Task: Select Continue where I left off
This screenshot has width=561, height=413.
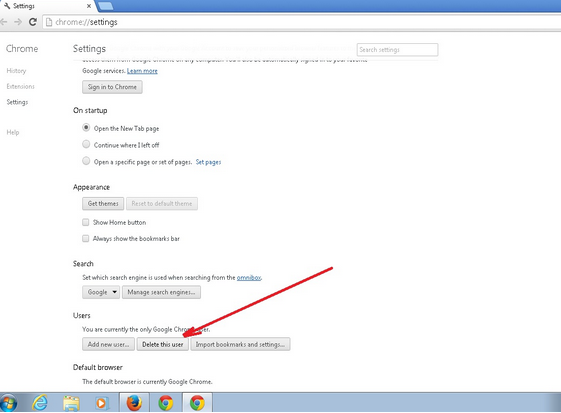Action: (86, 144)
